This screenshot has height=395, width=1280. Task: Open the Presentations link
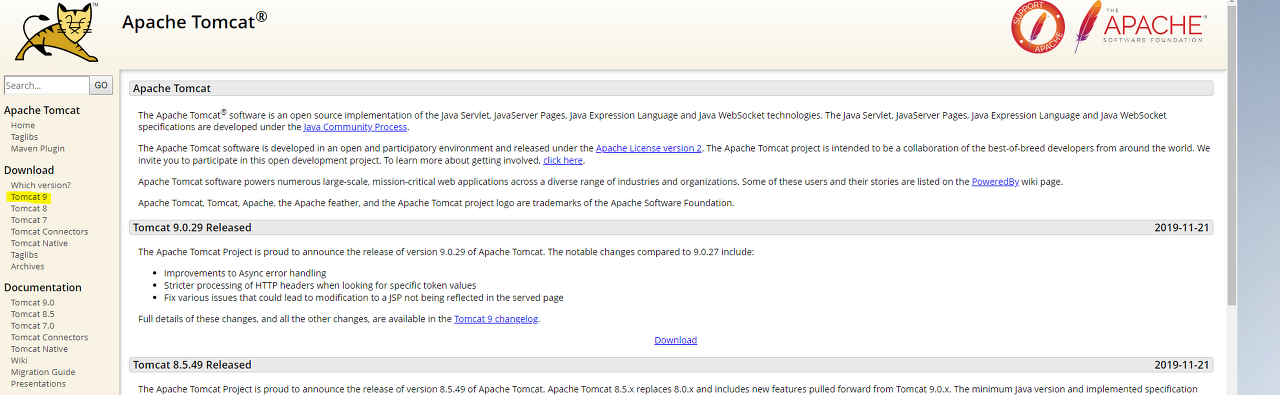click(x=39, y=384)
